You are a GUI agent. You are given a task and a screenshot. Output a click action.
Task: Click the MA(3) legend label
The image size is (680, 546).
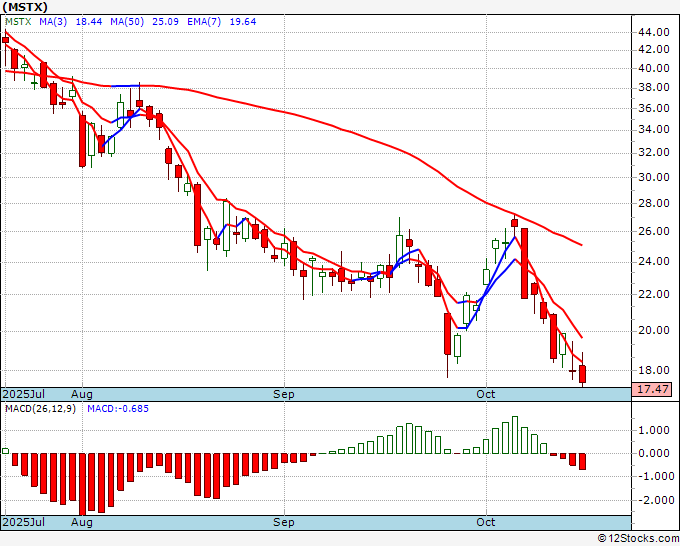(53, 22)
